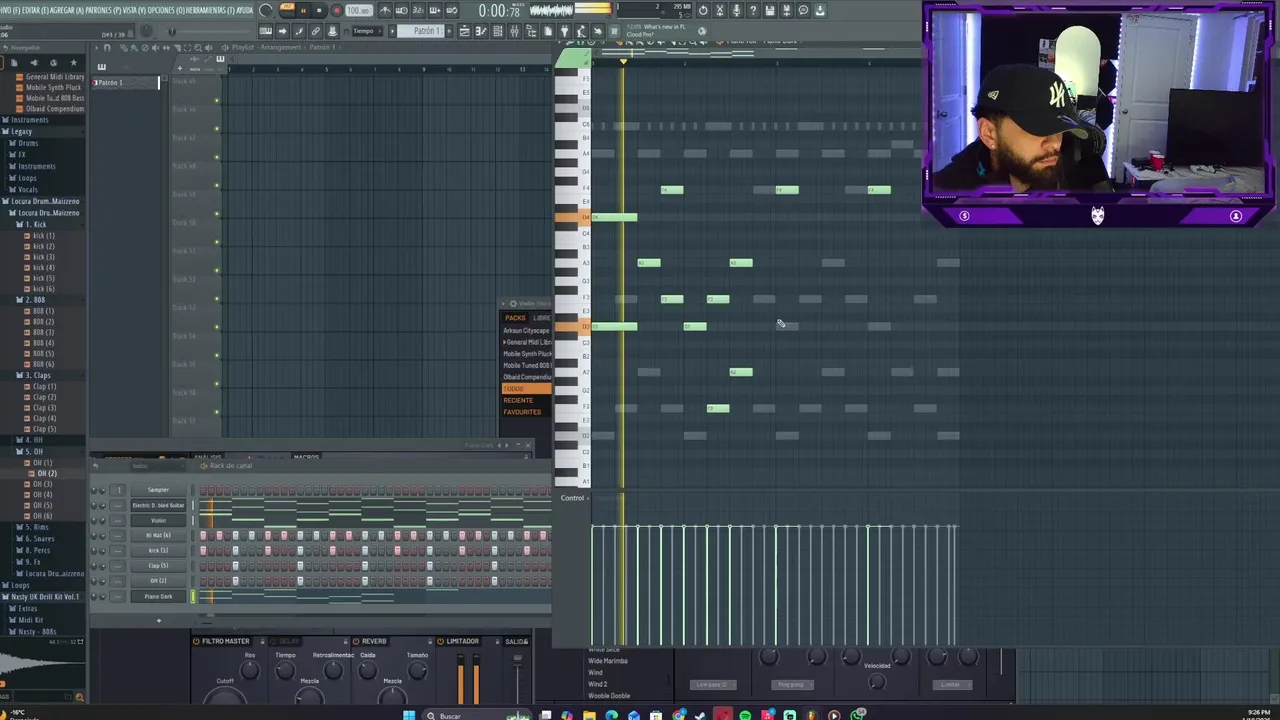Screen dimensions: 1280x720
Task: Click the shopping cart icon
Action: 614,31
